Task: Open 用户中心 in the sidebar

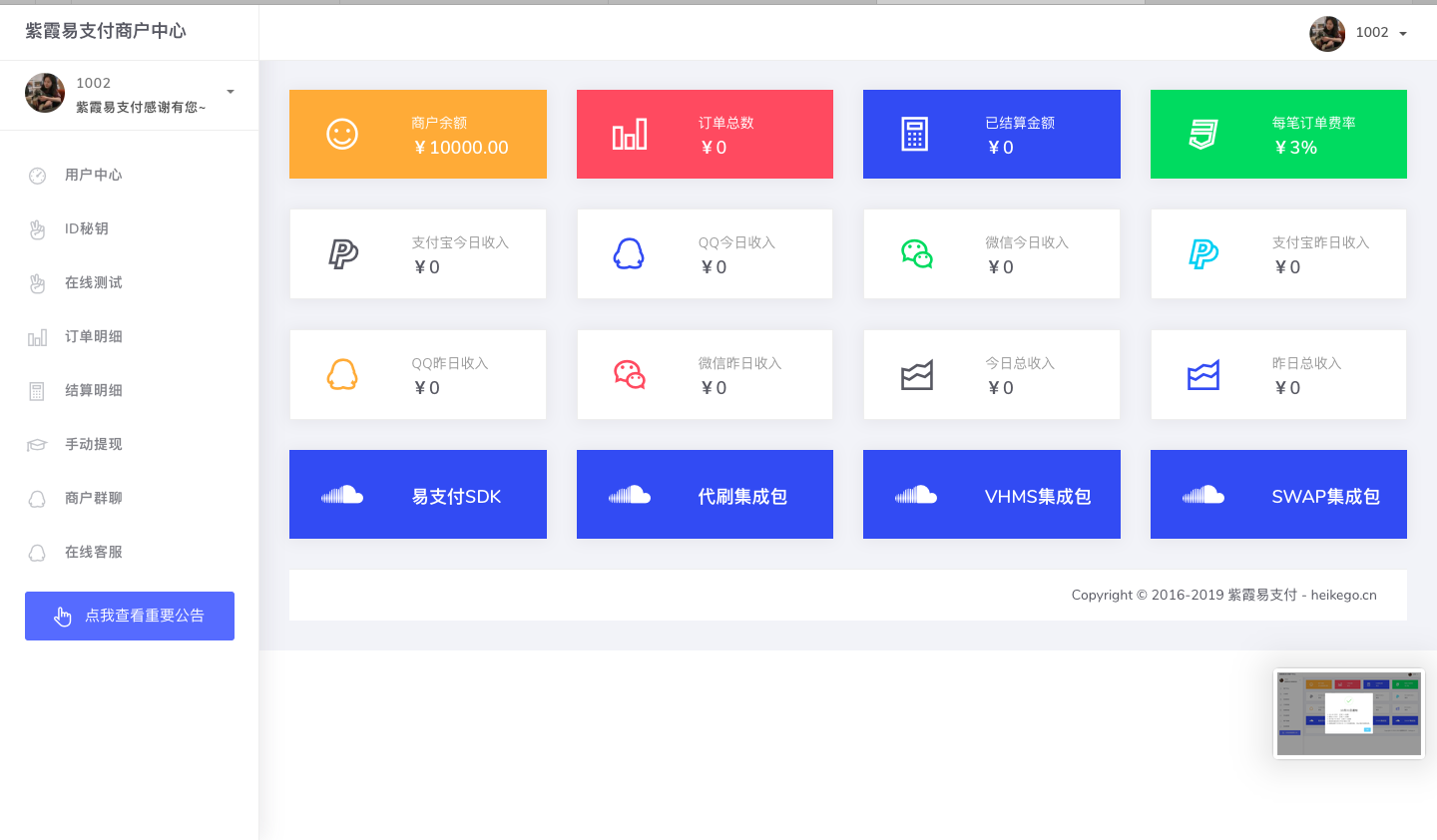Action: (x=93, y=176)
